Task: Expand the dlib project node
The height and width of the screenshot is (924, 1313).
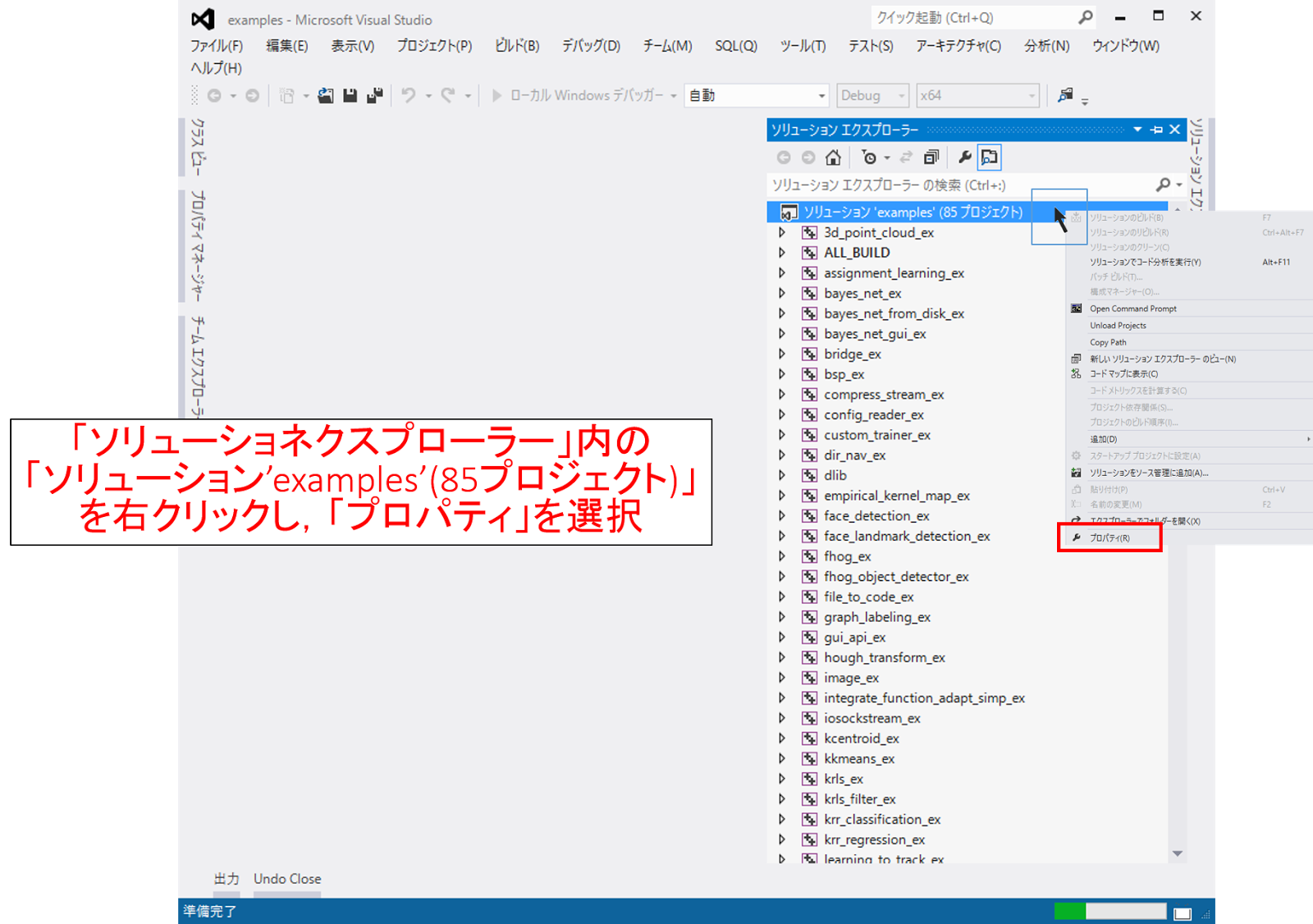Action: 782,475
